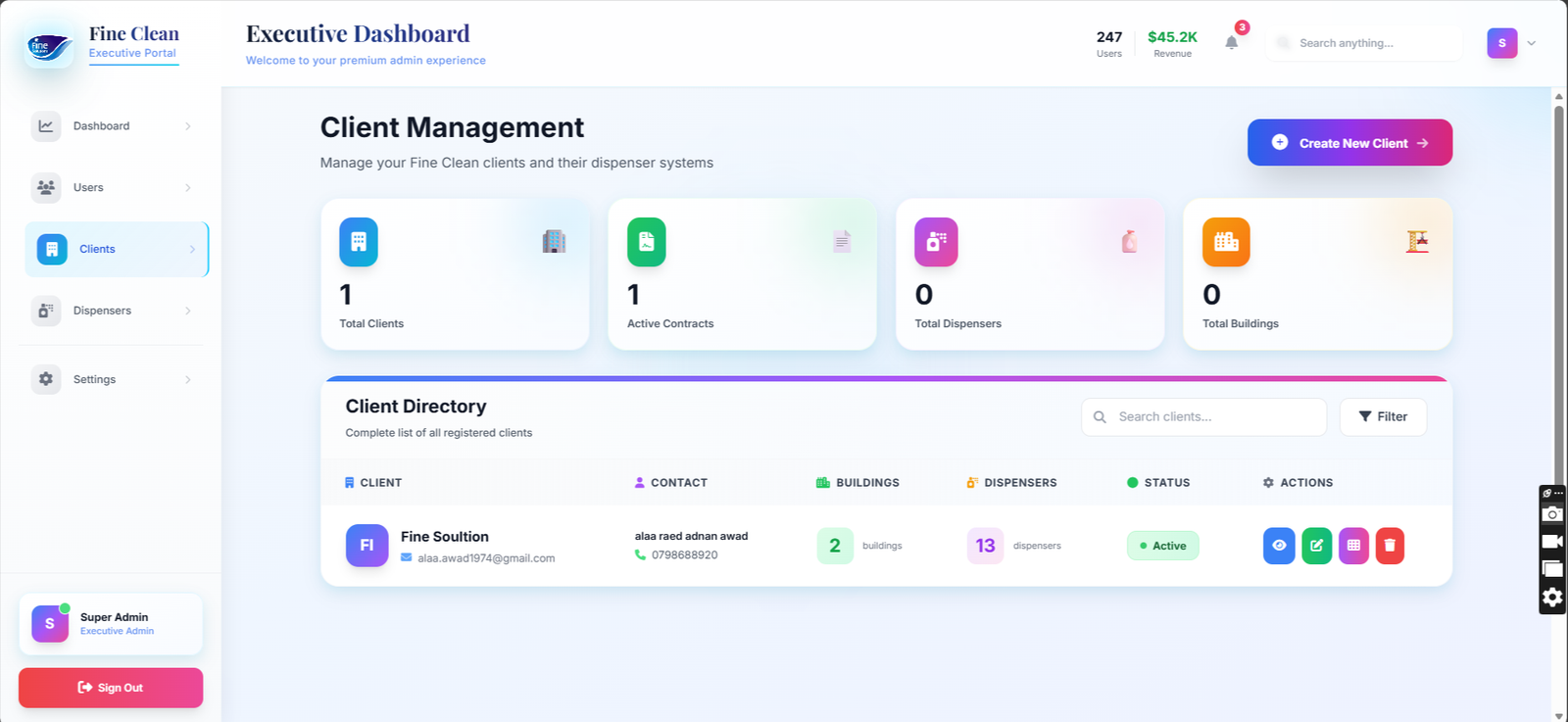Click the Super Admin S avatar in sidebar
The width and height of the screenshot is (1568, 722).
[x=50, y=624]
